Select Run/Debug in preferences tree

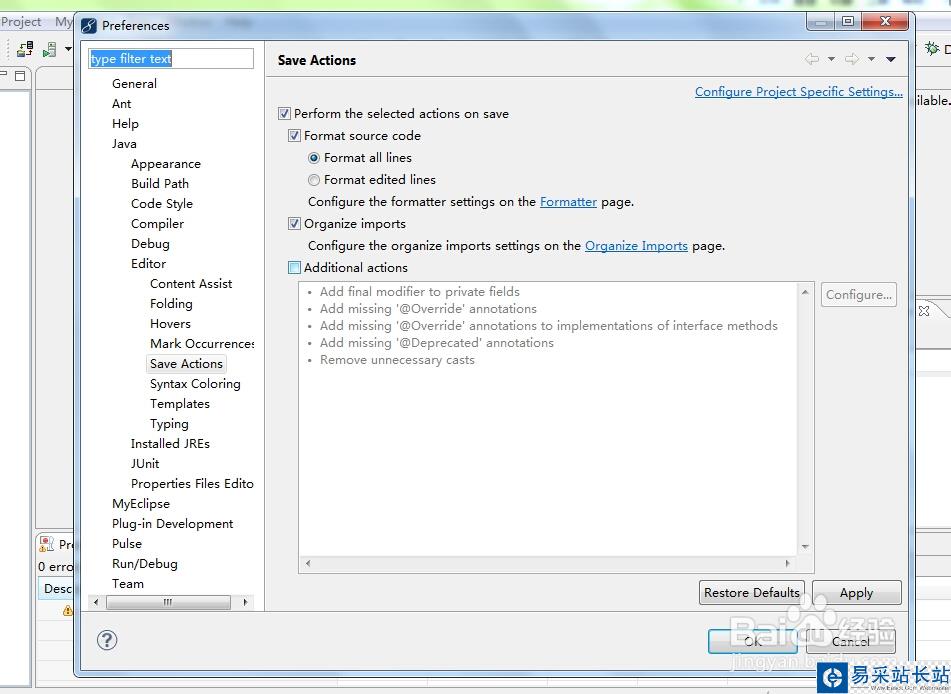144,564
